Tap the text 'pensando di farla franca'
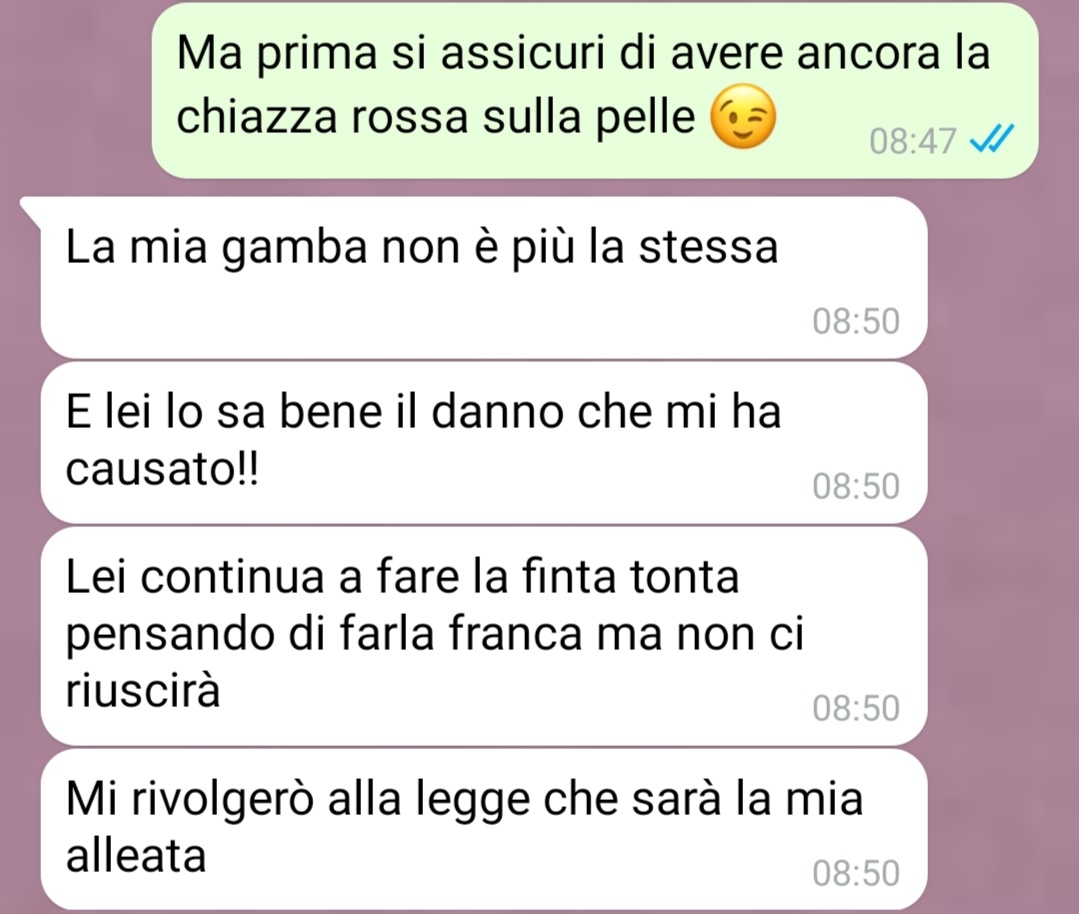The height and width of the screenshot is (914, 1079). (x=325, y=634)
